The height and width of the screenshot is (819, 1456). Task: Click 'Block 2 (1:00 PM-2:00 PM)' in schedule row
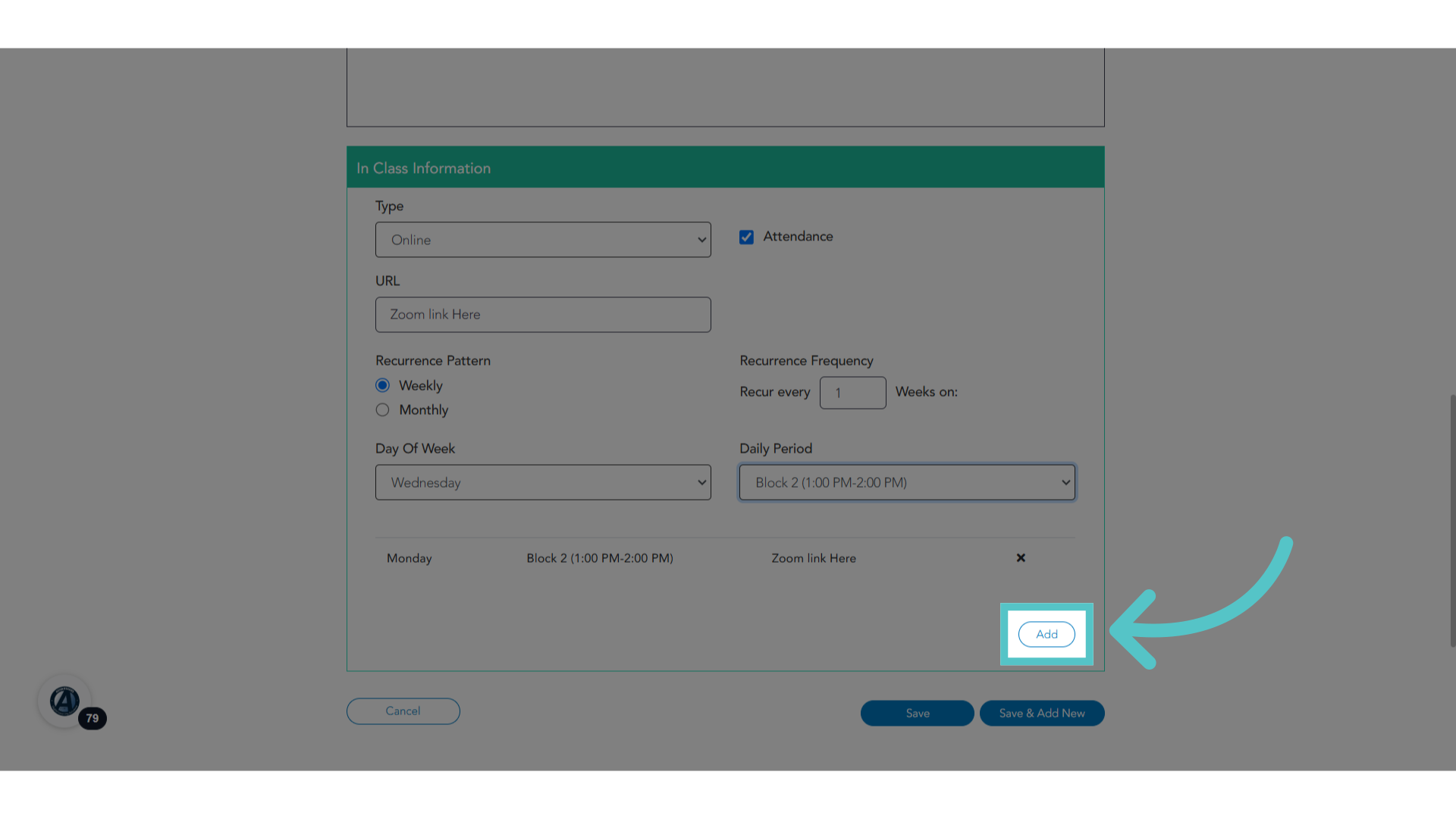pyautogui.click(x=600, y=558)
